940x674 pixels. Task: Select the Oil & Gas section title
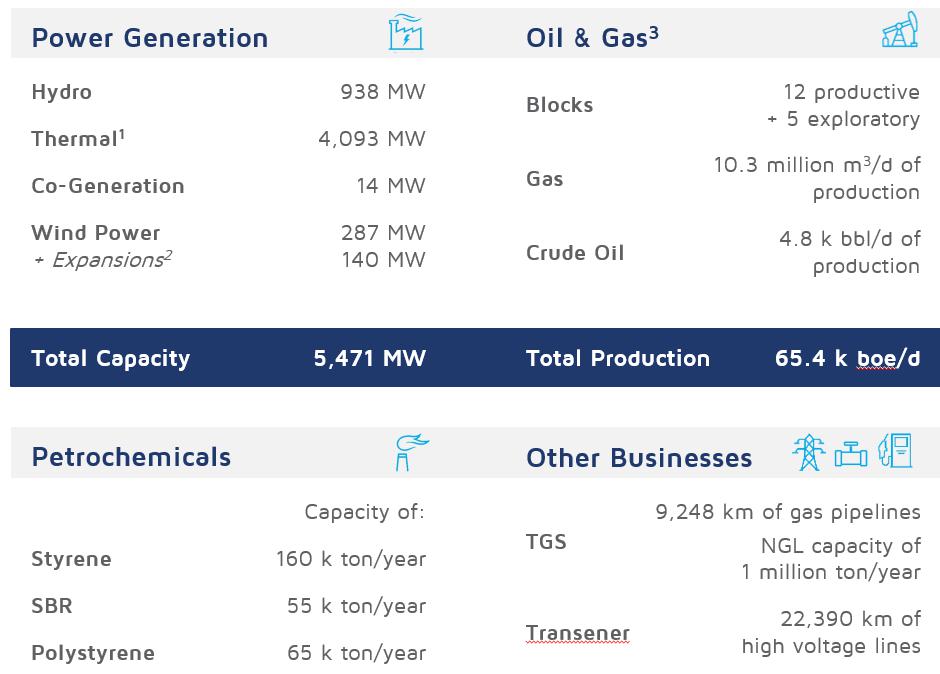pyautogui.click(x=592, y=38)
